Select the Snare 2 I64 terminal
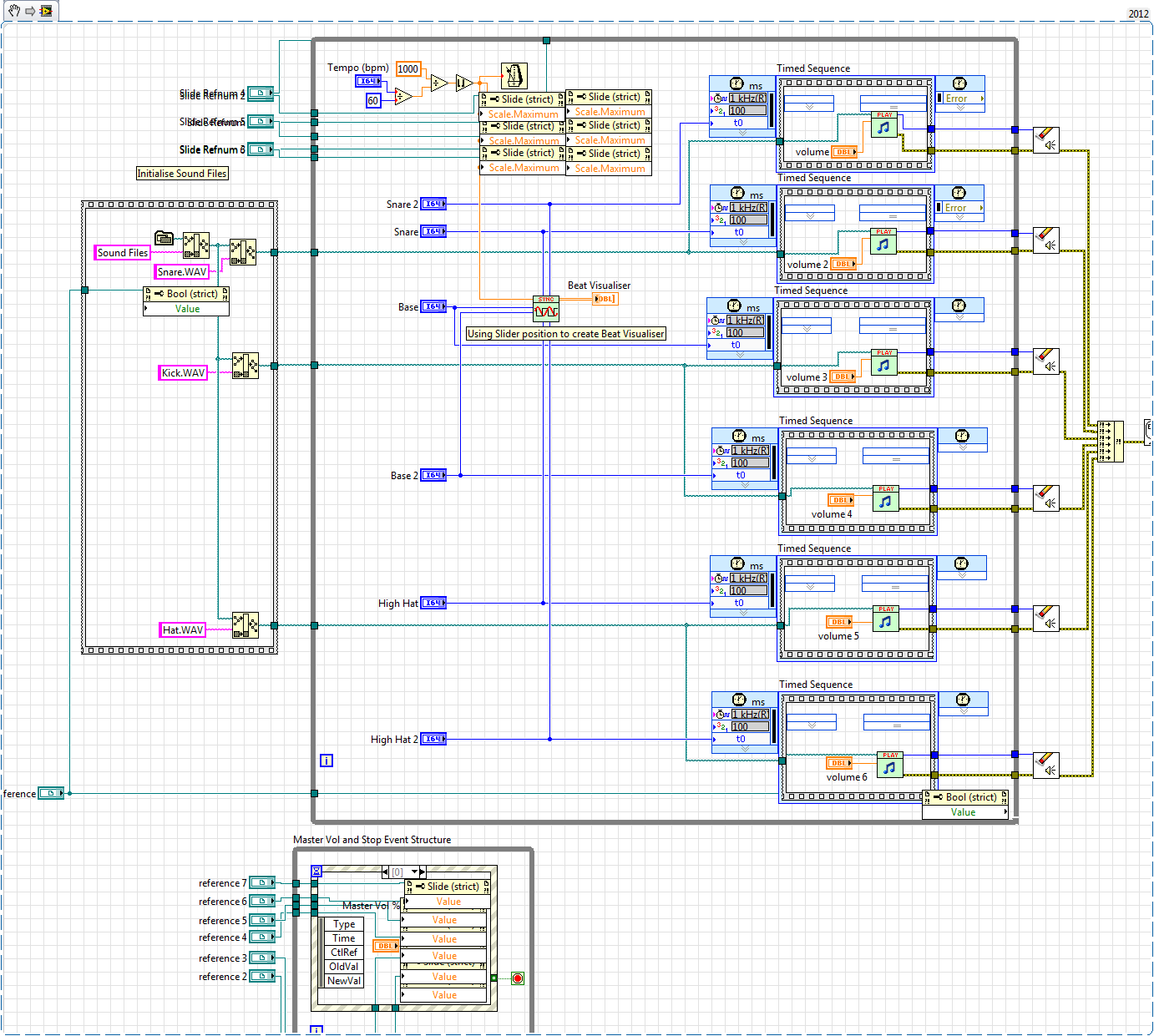 pyautogui.click(x=433, y=204)
